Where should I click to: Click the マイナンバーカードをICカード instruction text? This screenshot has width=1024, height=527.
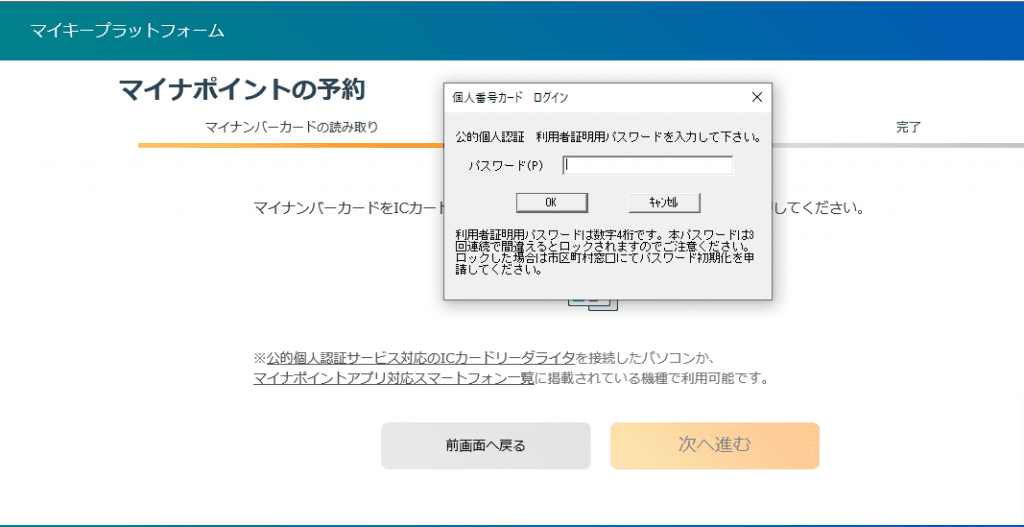tap(347, 209)
